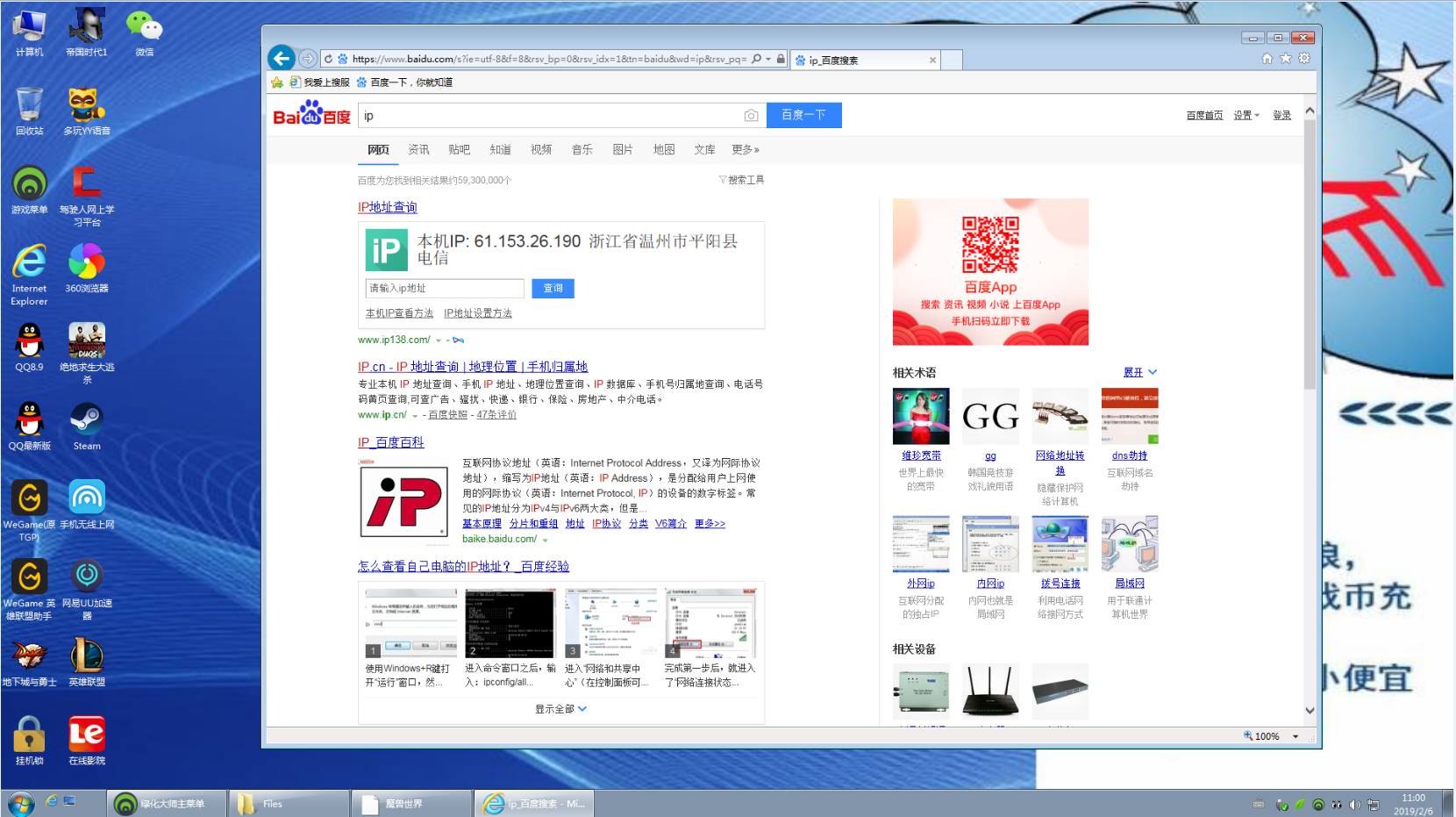Expand 相关术语 using the 展开 chevron
Image resolution: width=1456 pixels, height=817 pixels.
[1140, 372]
